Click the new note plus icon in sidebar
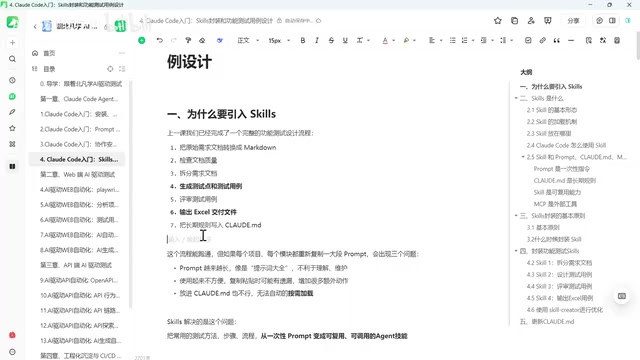This screenshot has height=360, width=640. 12,42
